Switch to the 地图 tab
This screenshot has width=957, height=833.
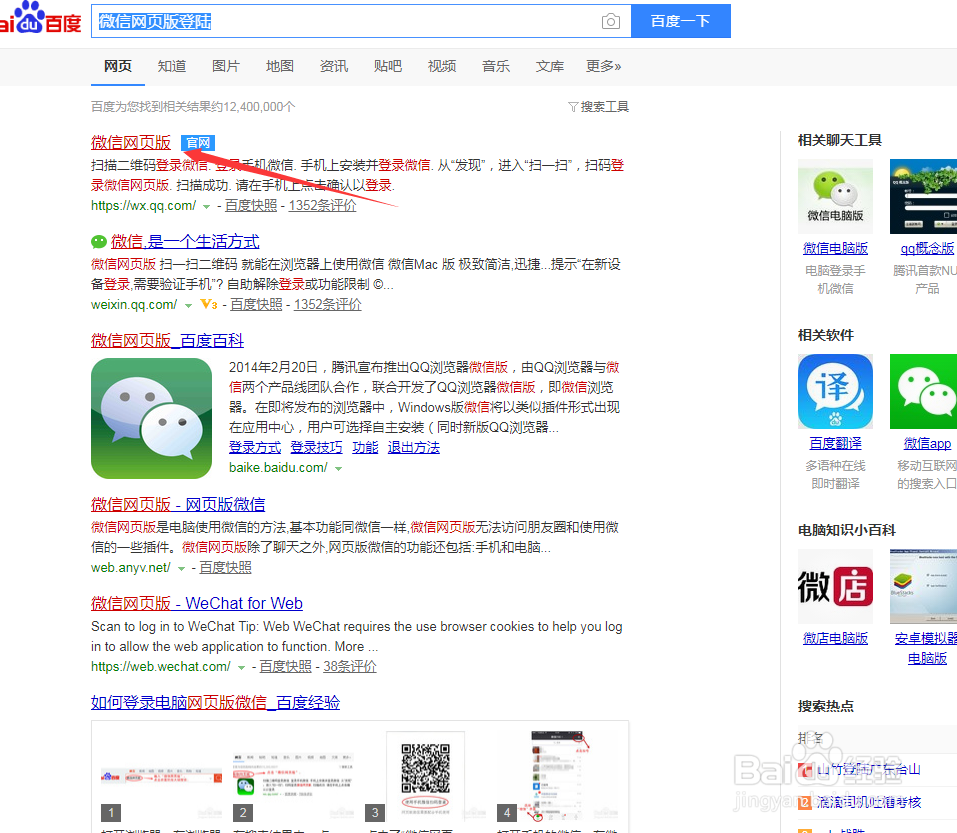280,66
